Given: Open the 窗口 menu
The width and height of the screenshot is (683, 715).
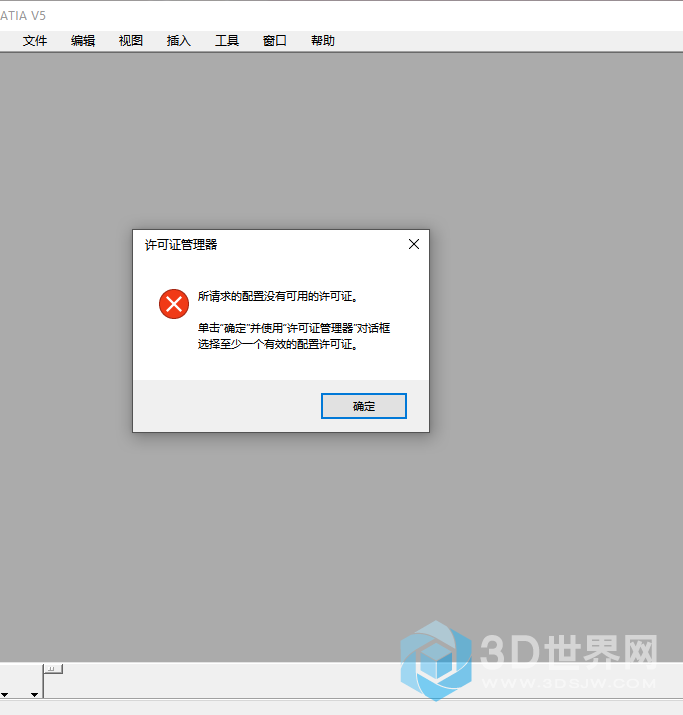Looking at the screenshot, I should pos(275,41).
